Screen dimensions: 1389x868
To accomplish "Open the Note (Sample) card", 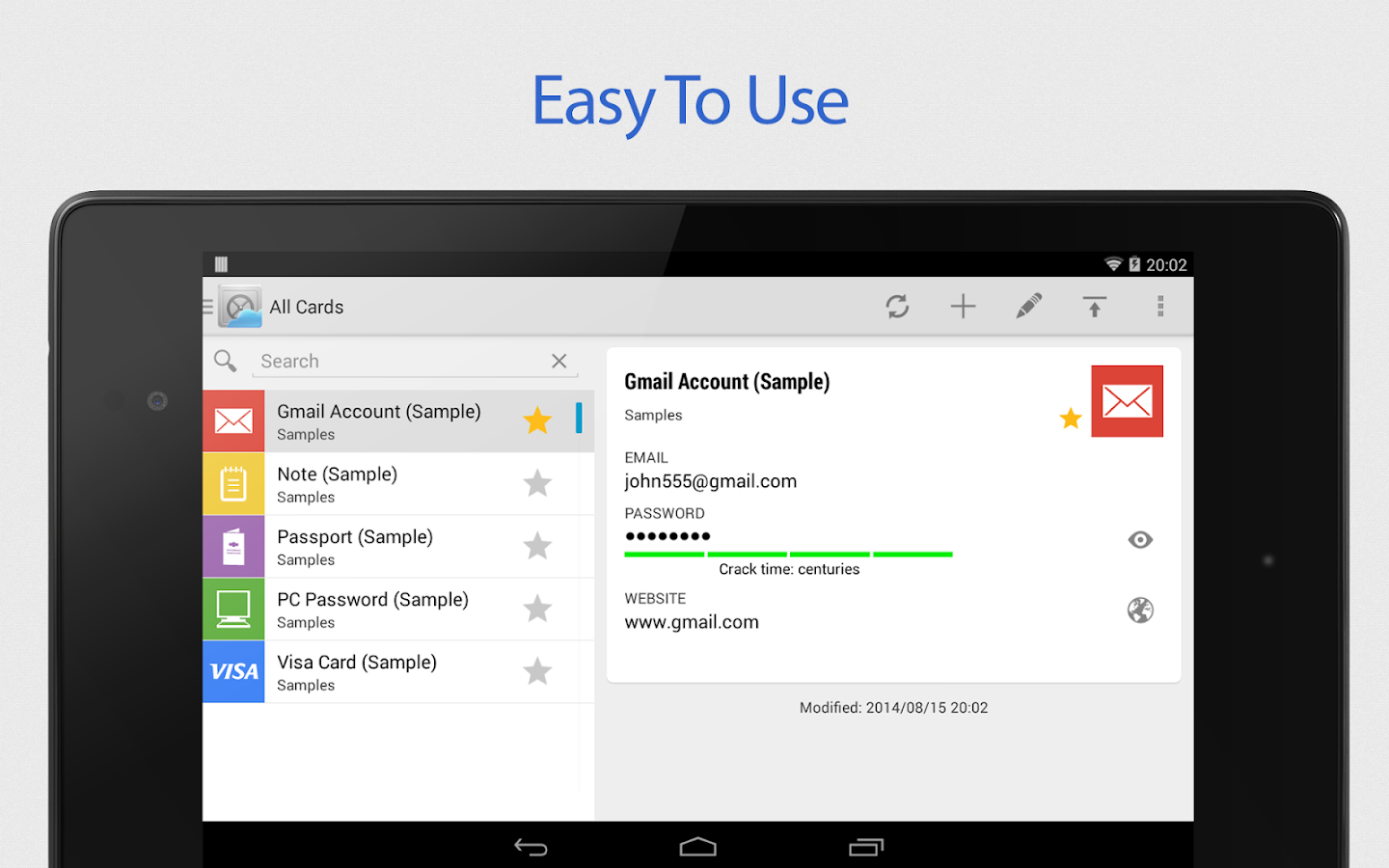I will (x=398, y=484).
